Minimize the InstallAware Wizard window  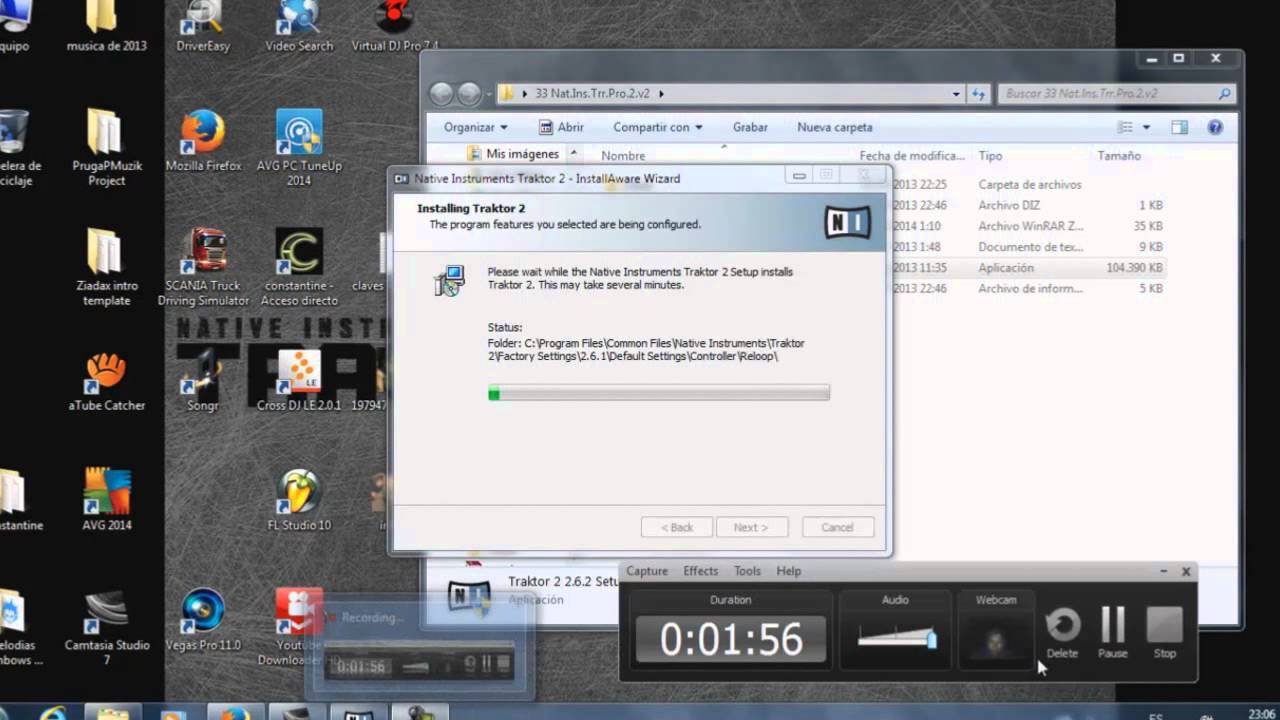[x=799, y=176]
